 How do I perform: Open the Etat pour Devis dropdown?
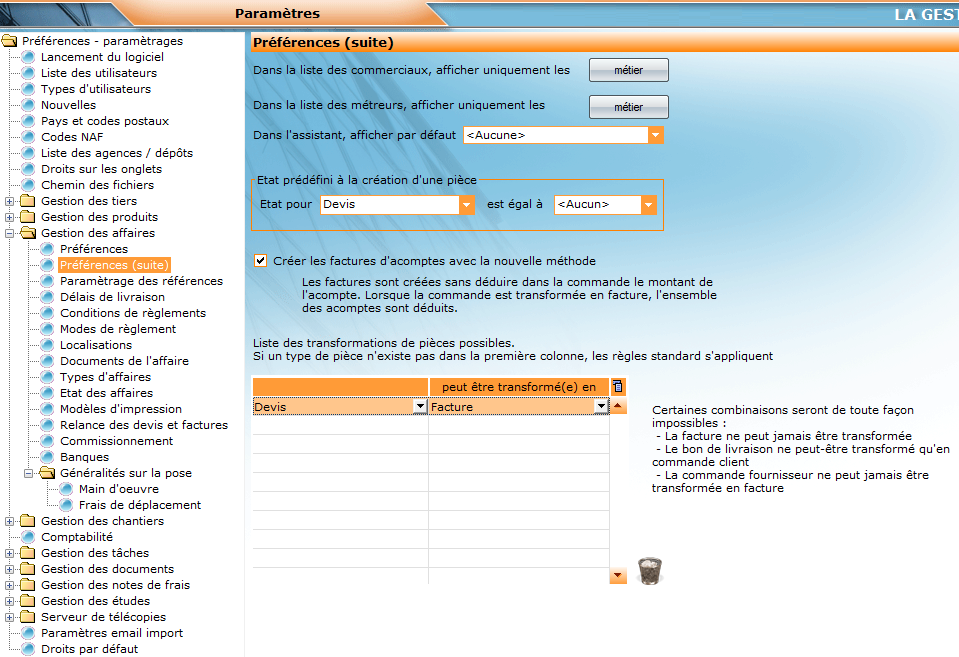466,204
